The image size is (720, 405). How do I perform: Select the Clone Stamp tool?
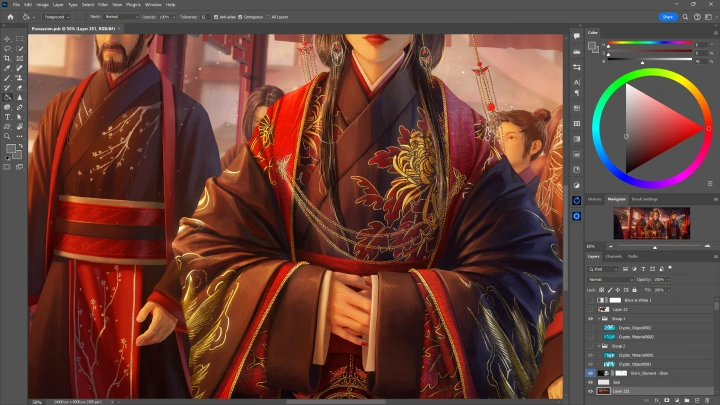coord(19,78)
